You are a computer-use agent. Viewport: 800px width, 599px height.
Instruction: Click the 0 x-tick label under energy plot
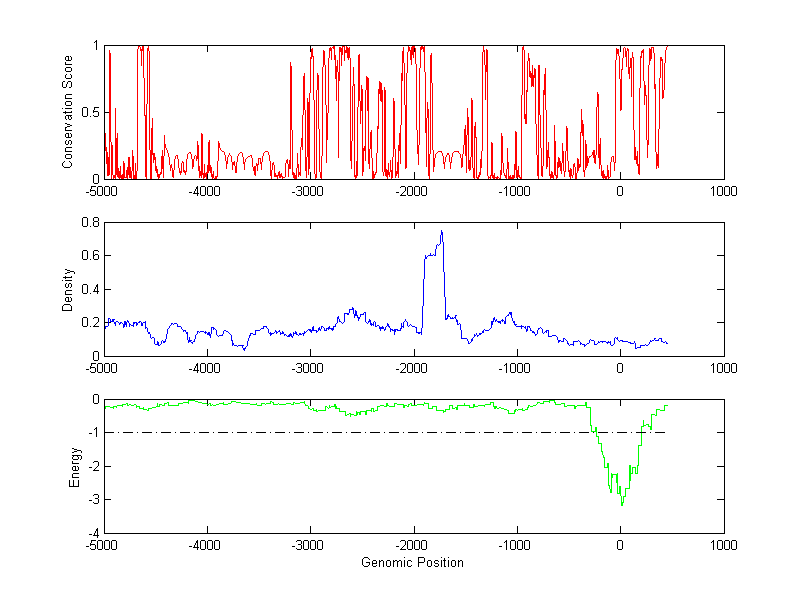tap(620, 546)
